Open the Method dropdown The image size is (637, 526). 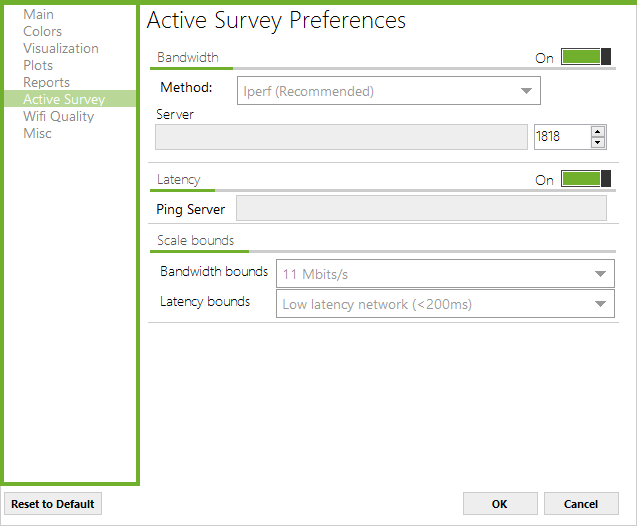click(389, 91)
